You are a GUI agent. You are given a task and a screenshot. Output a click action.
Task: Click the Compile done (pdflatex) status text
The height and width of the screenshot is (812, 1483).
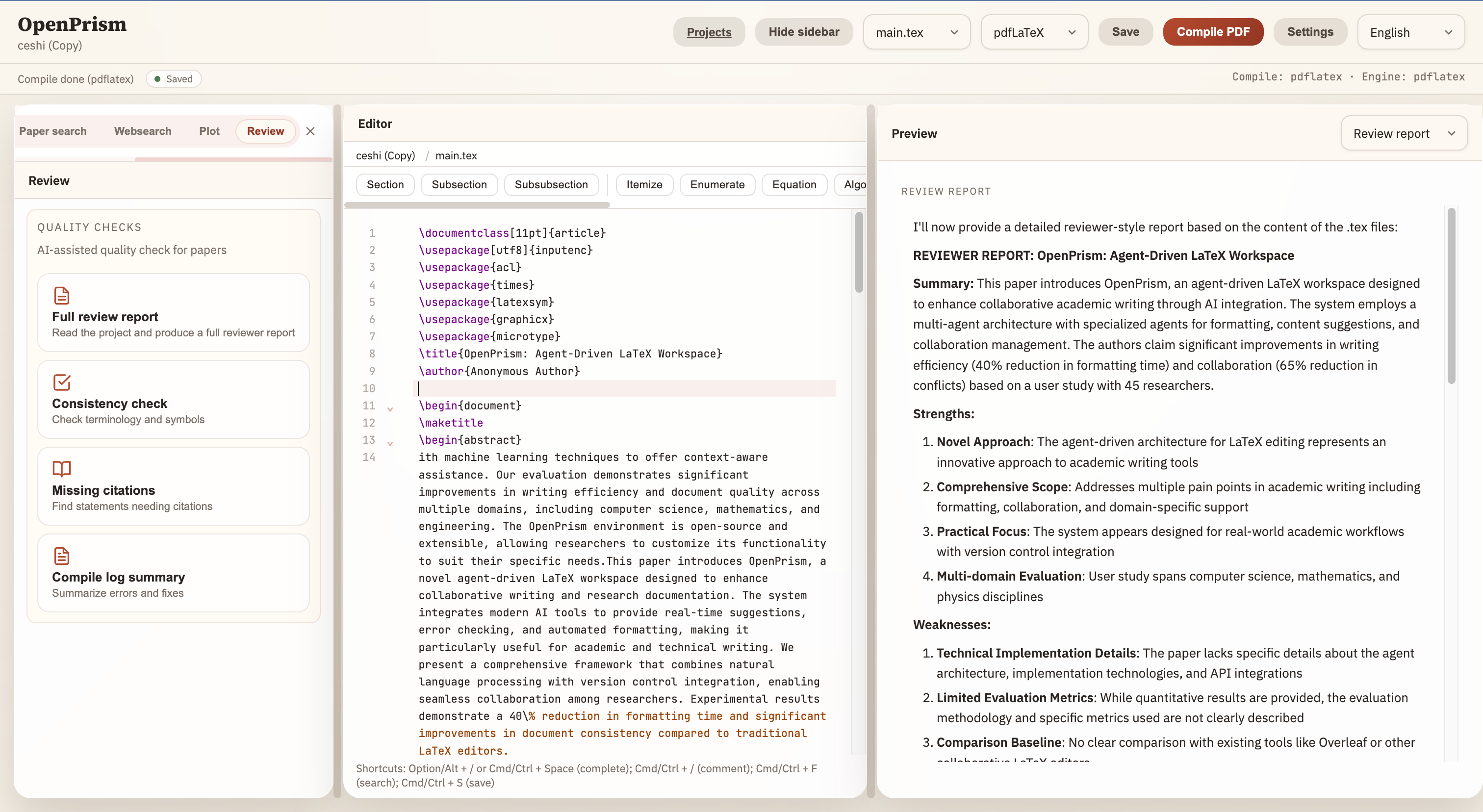tap(76, 79)
